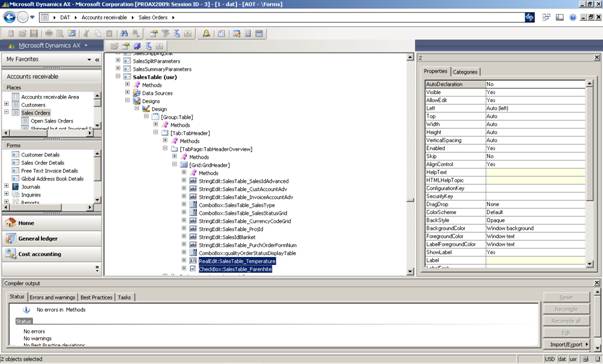Image resolution: width=603 pixels, height=364 pixels.
Task: Click the Home house icon in navigation pane
Action: tap(10, 223)
